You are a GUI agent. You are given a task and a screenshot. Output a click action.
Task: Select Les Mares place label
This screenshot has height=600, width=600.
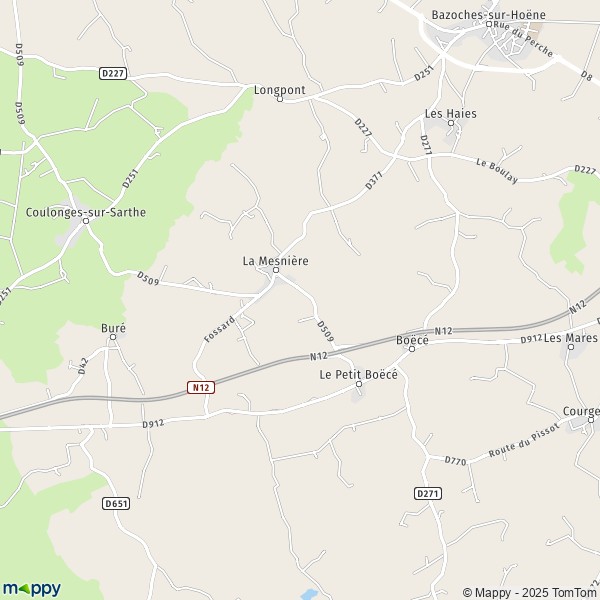coord(570,338)
